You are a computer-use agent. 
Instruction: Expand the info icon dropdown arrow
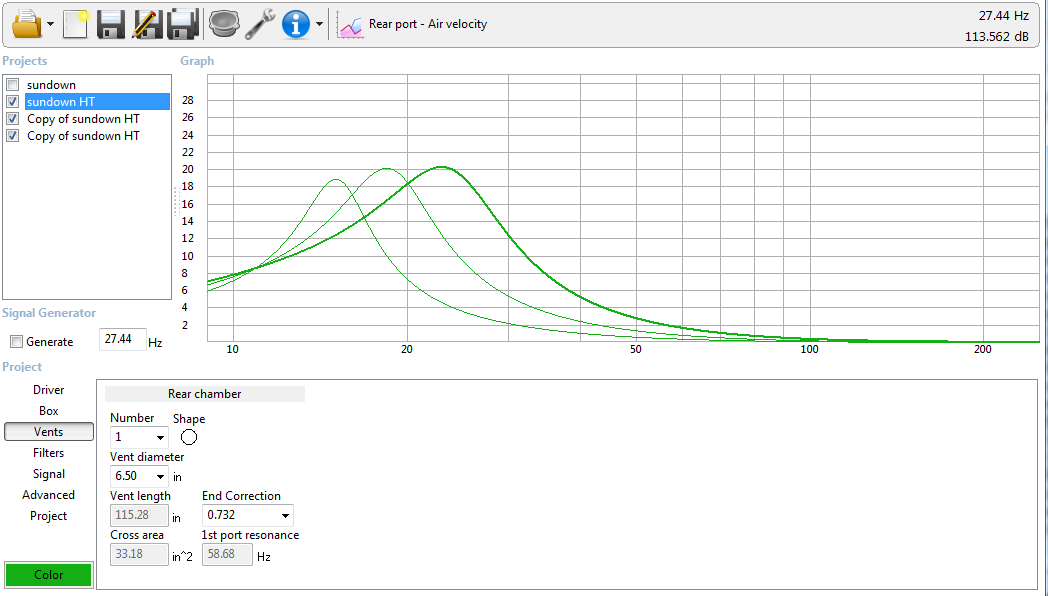319,25
